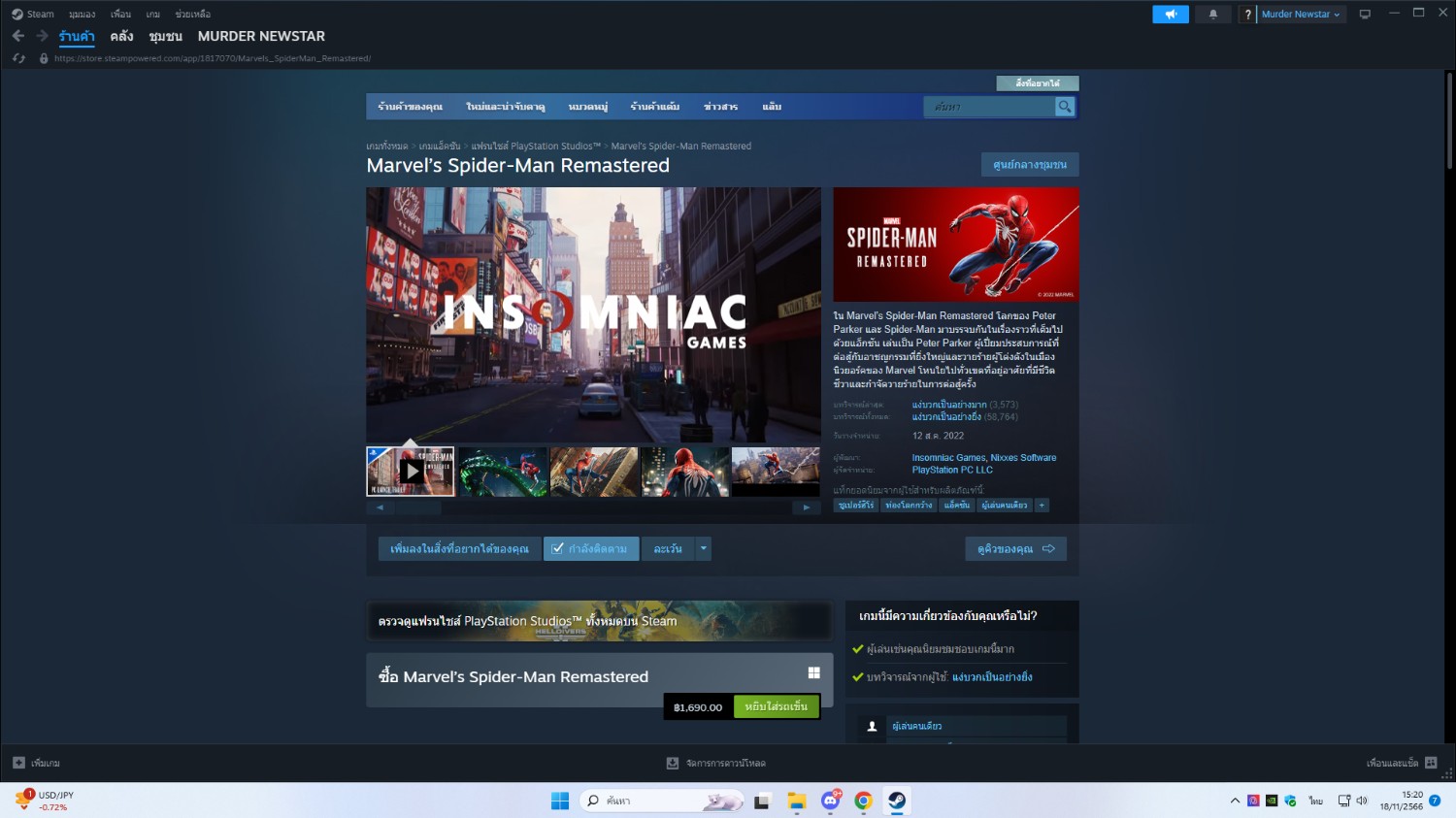Open the friends and chat icon
This screenshot has height=818, width=1456.
pos(1431,763)
